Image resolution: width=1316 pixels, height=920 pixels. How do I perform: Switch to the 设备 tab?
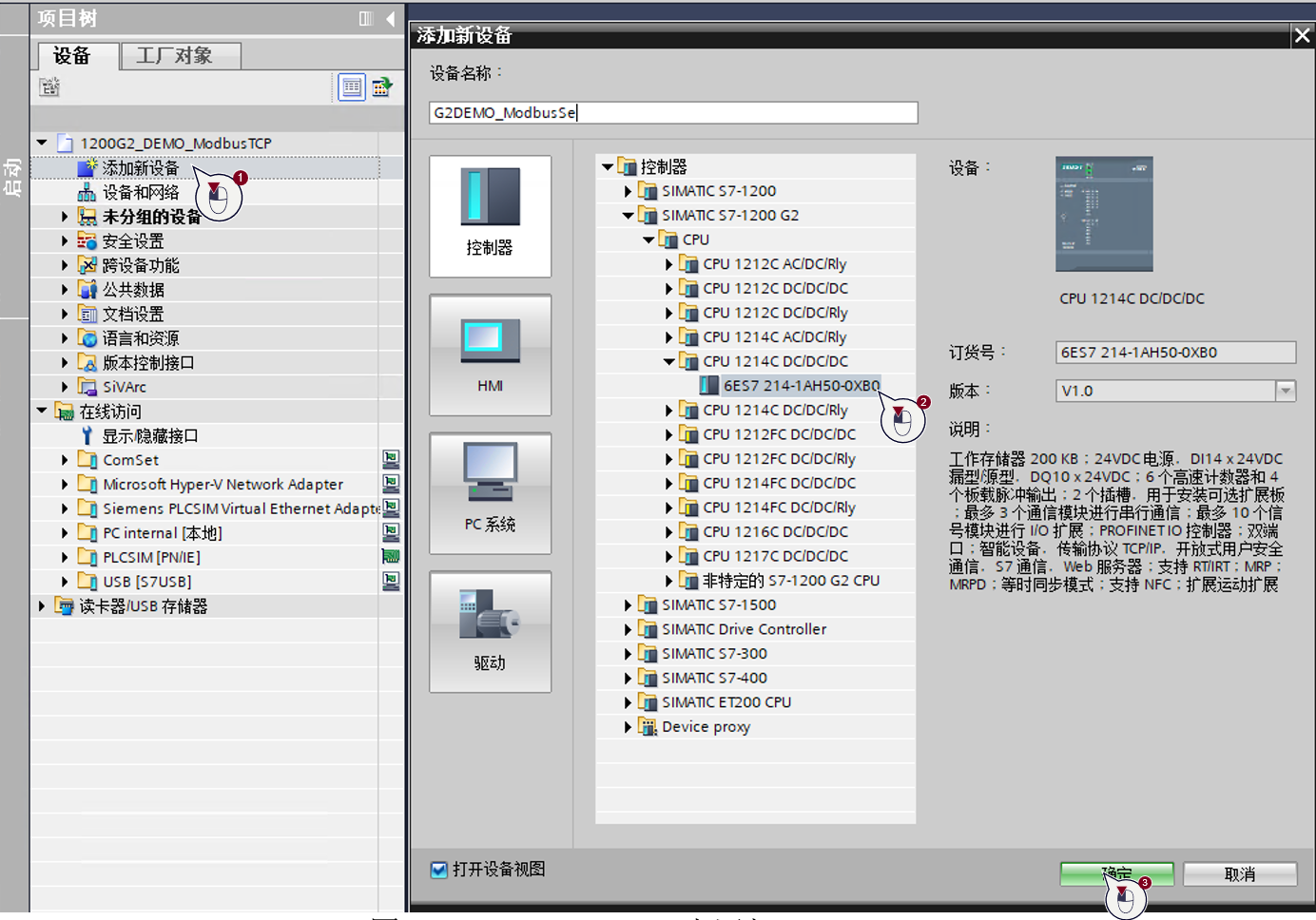pos(73,55)
